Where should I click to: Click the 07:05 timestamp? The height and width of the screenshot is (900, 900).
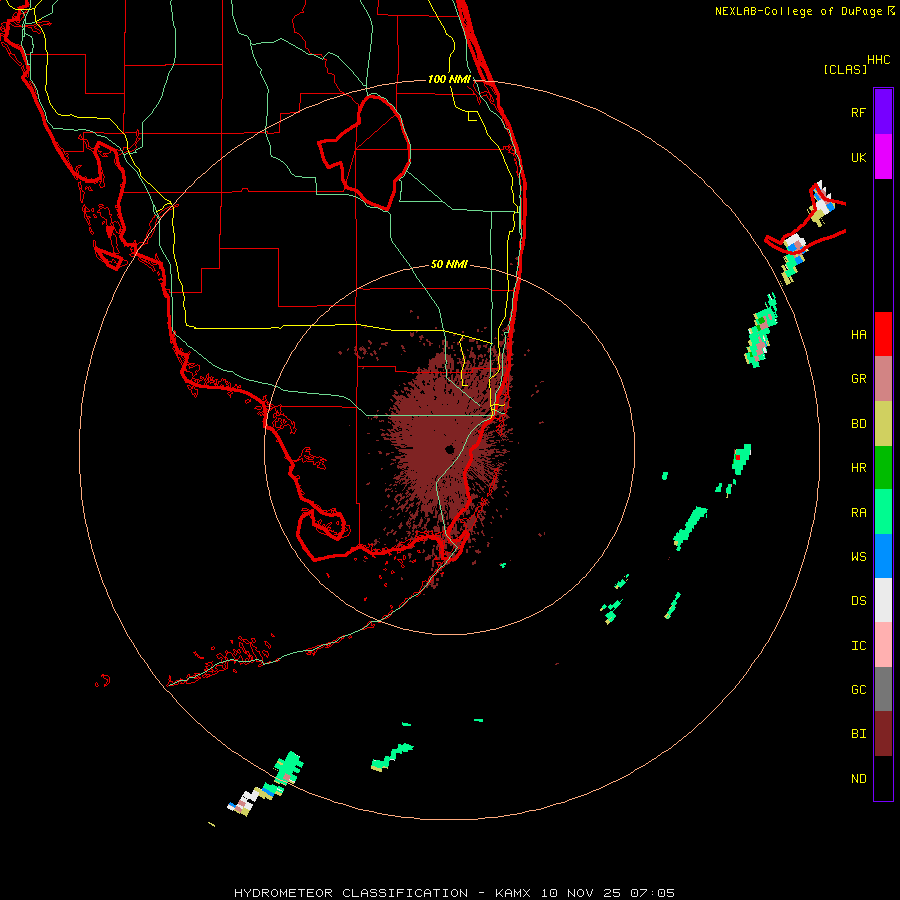pyautogui.click(x=653, y=893)
